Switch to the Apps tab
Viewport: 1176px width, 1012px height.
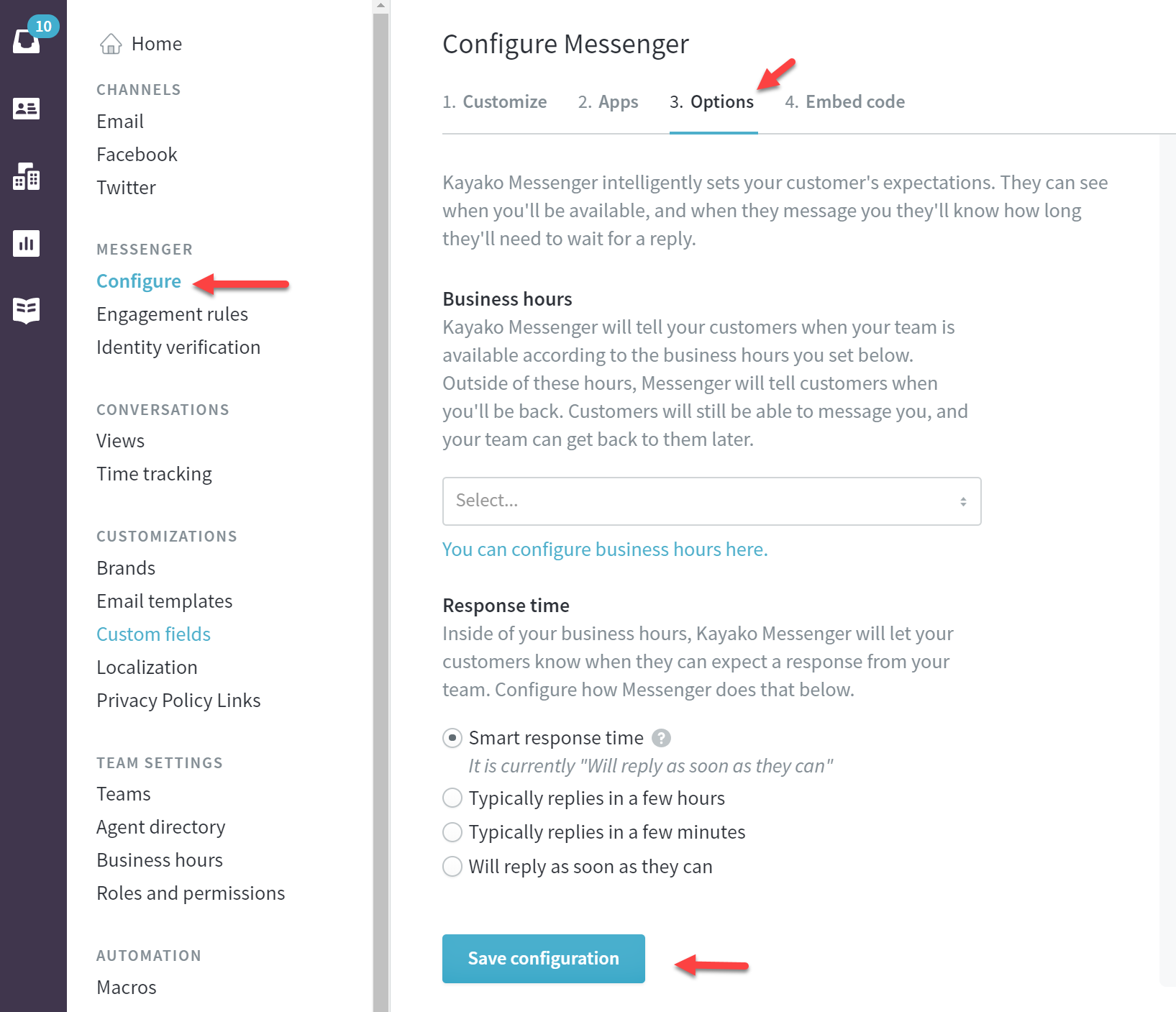pyautogui.click(x=608, y=101)
